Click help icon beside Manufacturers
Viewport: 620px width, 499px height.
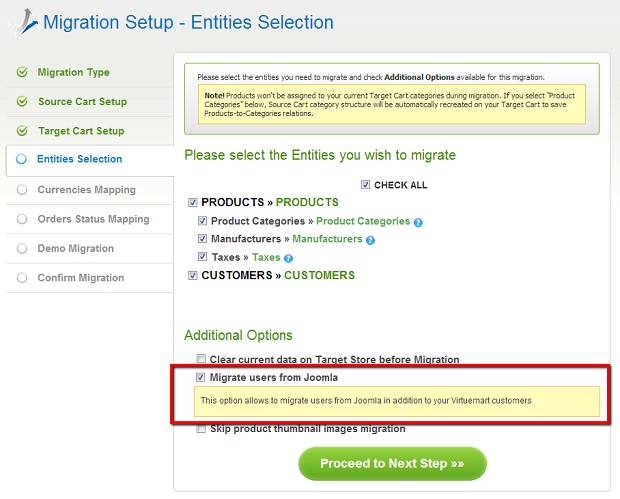(x=370, y=240)
